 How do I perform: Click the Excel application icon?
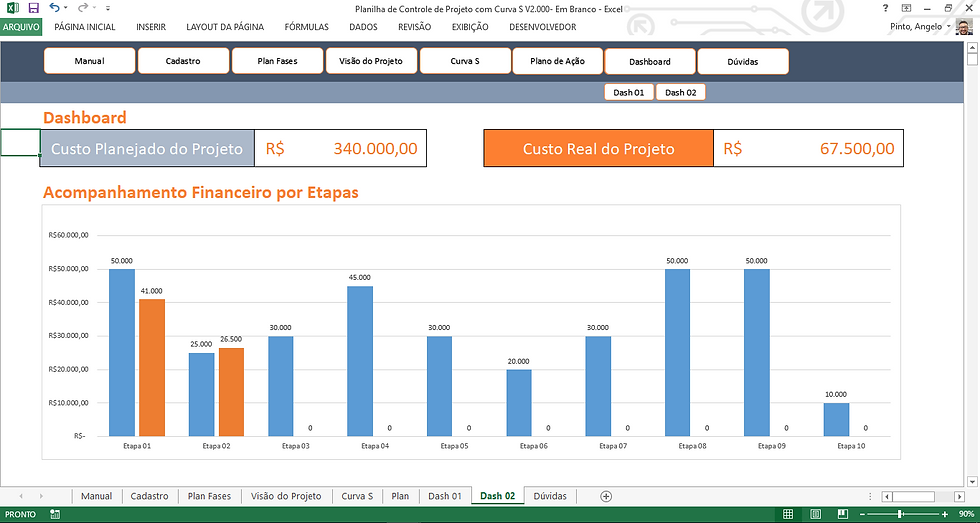pyautogui.click(x=12, y=8)
